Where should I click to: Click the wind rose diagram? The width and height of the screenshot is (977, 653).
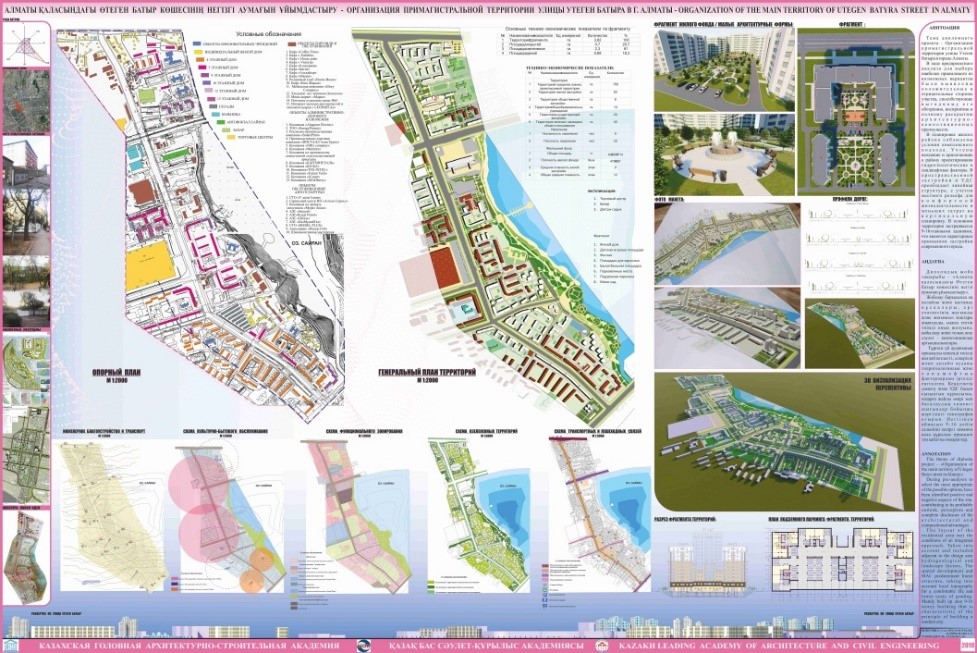click(x=26, y=44)
